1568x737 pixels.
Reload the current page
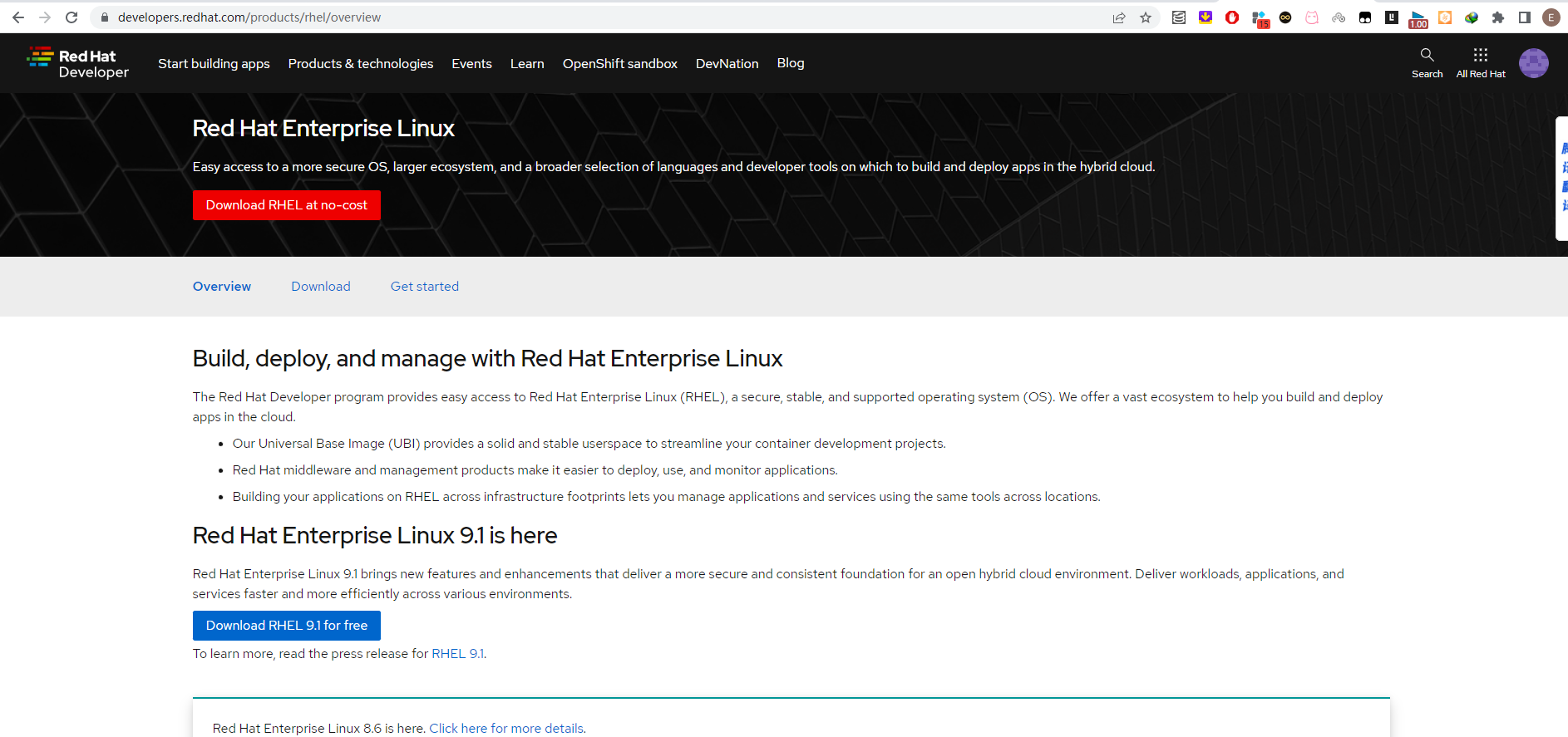click(x=71, y=17)
